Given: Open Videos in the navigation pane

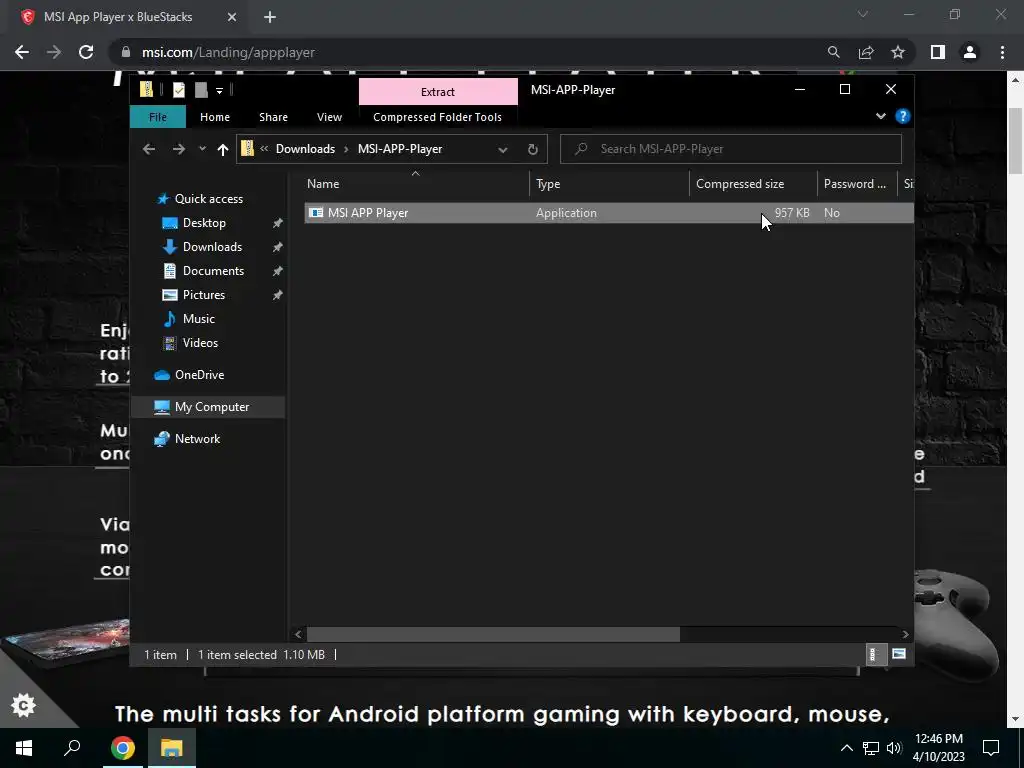Looking at the screenshot, I should [x=200, y=343].
